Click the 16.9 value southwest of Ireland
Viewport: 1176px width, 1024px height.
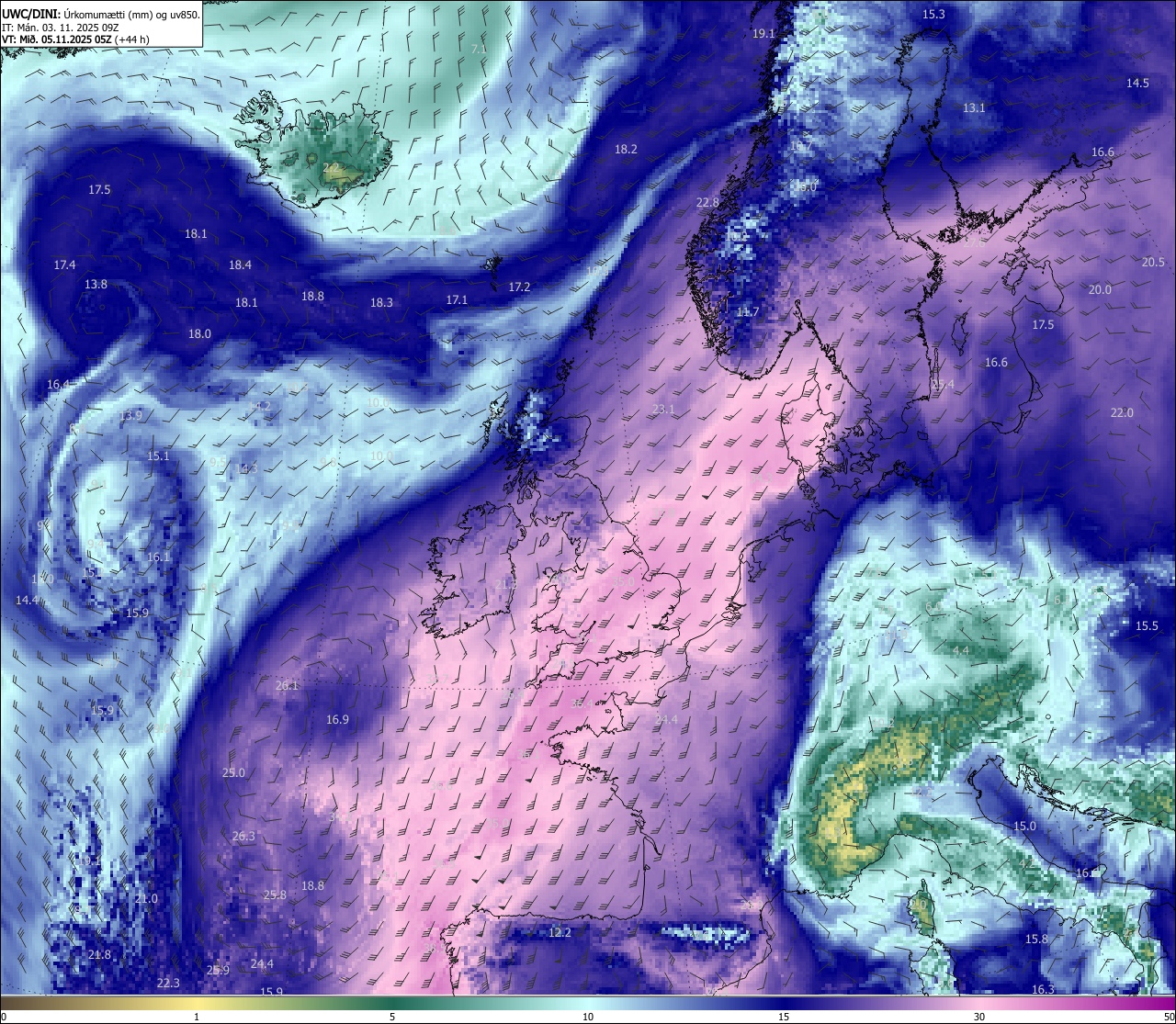pyautogui.click(x=337, y=719)
